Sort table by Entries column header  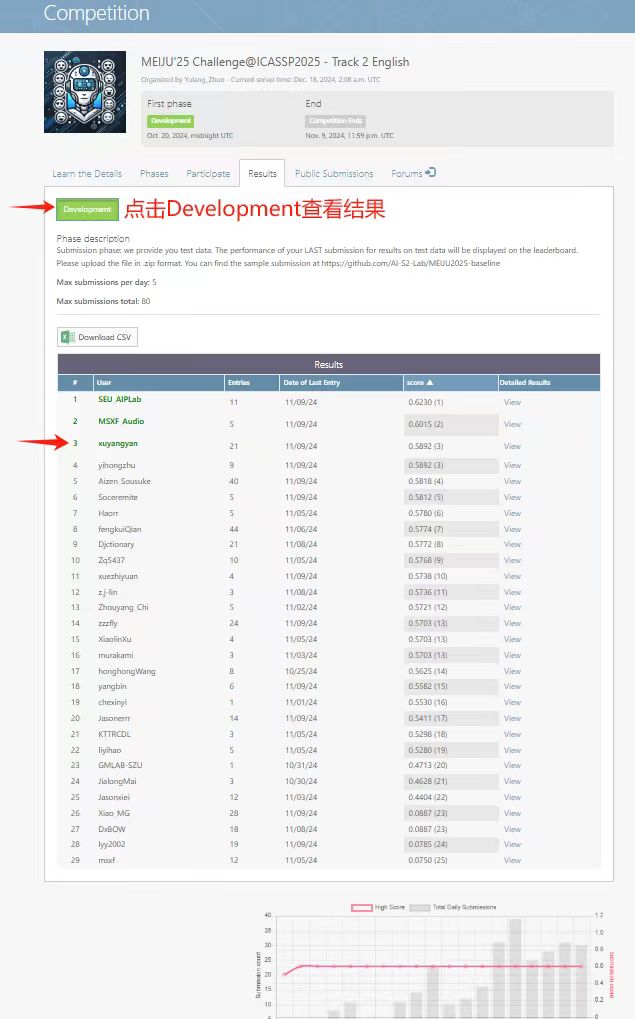pos(240,383)
